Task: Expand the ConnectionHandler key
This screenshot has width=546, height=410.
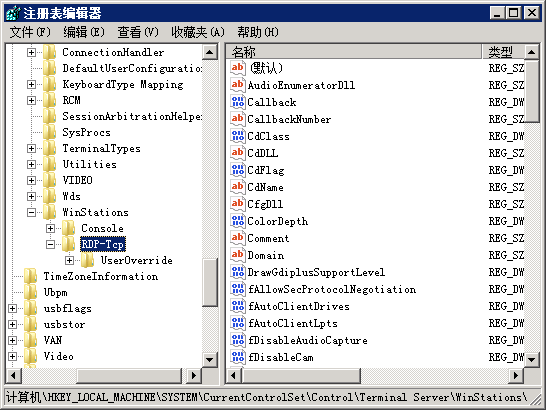Action: (x=31, y=52)
